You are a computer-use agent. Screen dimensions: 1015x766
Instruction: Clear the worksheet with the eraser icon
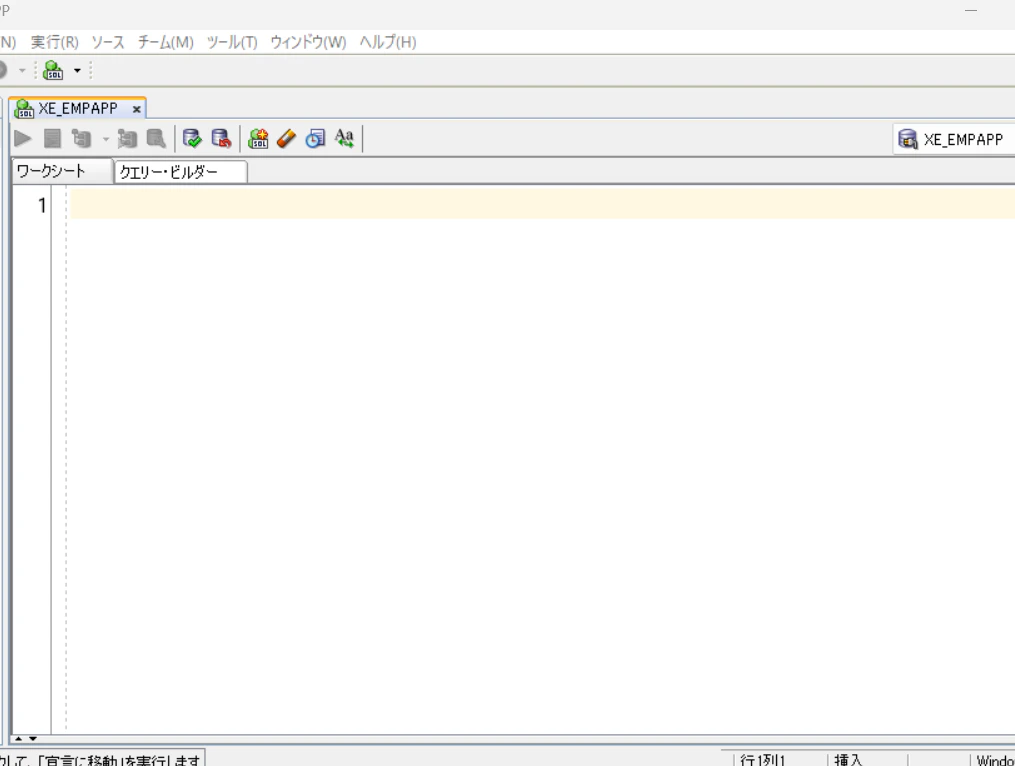click(286, 138)
